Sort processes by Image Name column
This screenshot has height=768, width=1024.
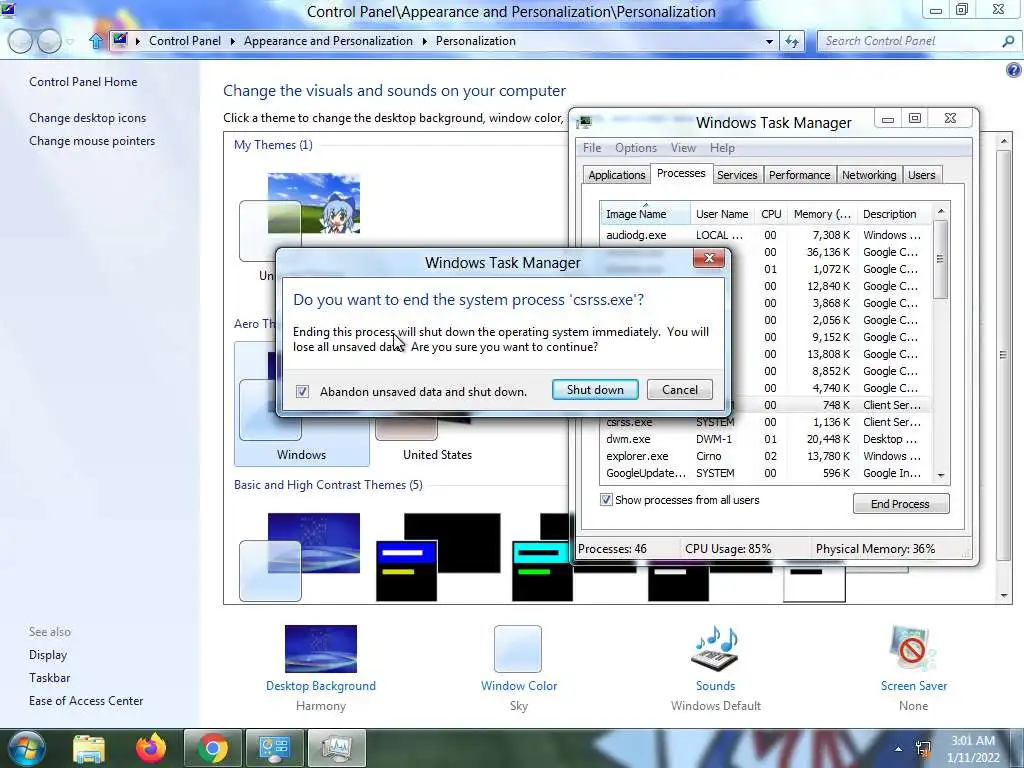point(645,214)
